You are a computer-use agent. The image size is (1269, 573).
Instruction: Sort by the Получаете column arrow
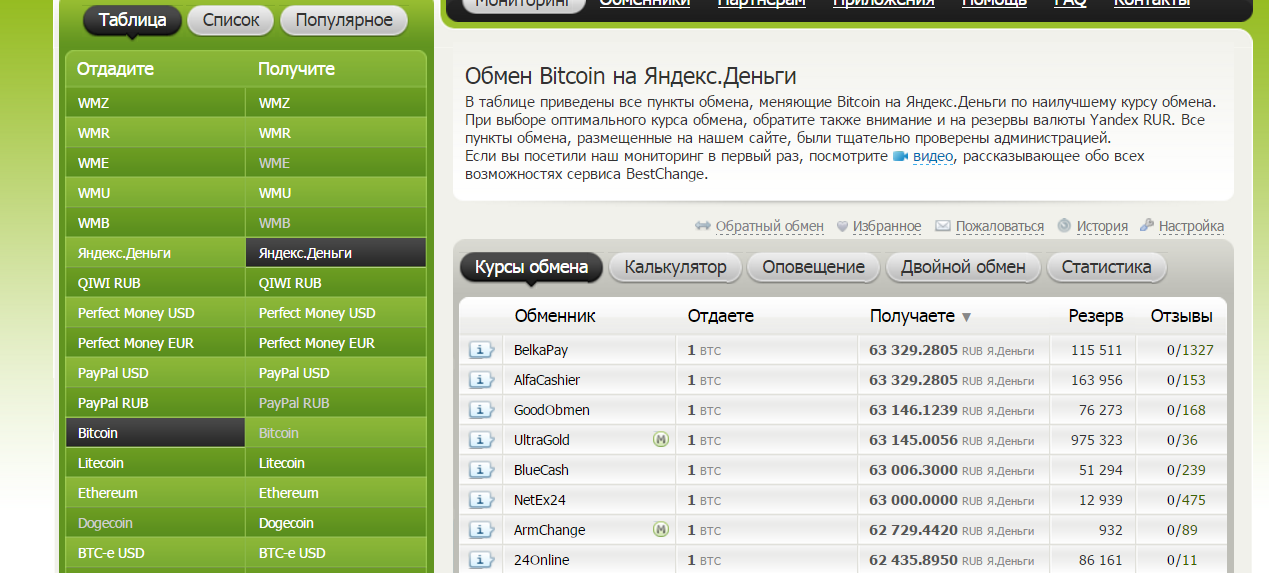click(966, 317)
